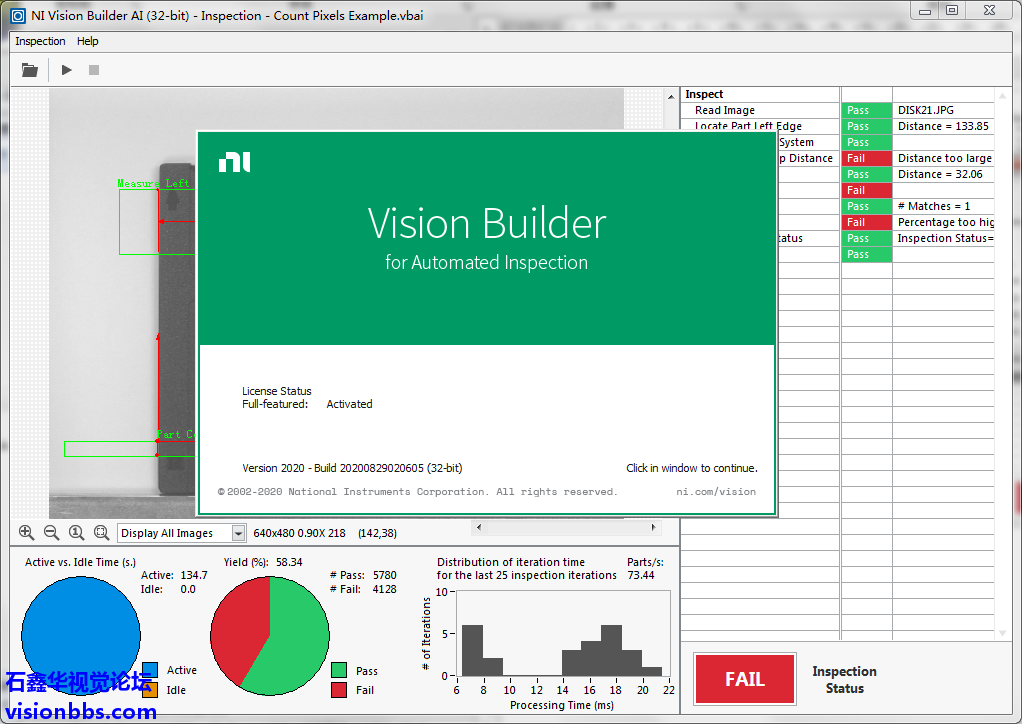Click the Zoom Out magnifier icon

pos(51,533)
